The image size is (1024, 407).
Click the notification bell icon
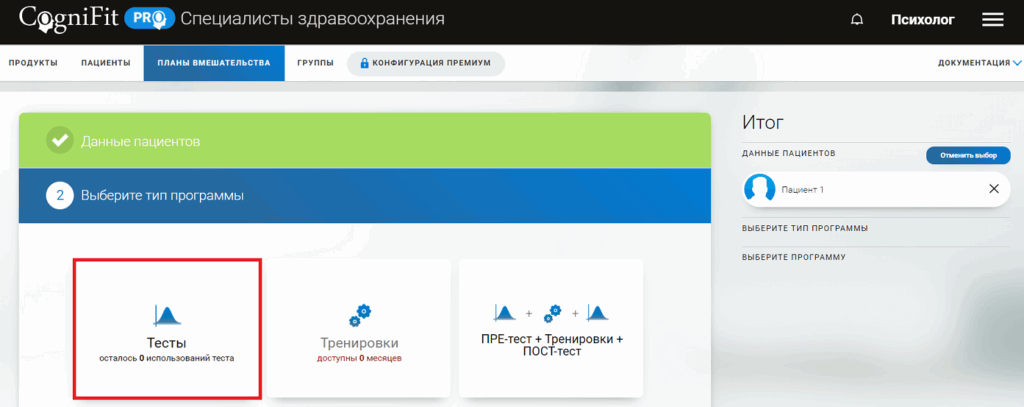pyautogui.click(x=856, y=20)
